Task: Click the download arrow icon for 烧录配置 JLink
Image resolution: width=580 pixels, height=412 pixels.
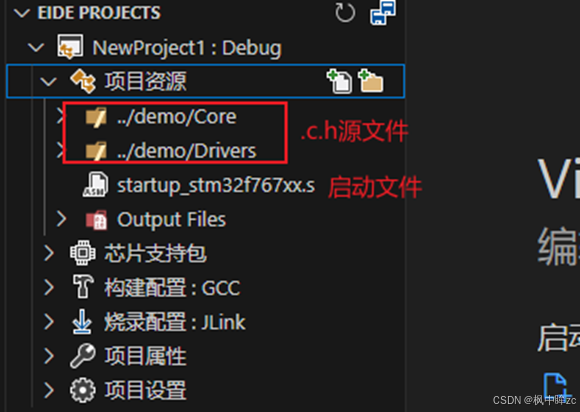Action: coord(82,321)
